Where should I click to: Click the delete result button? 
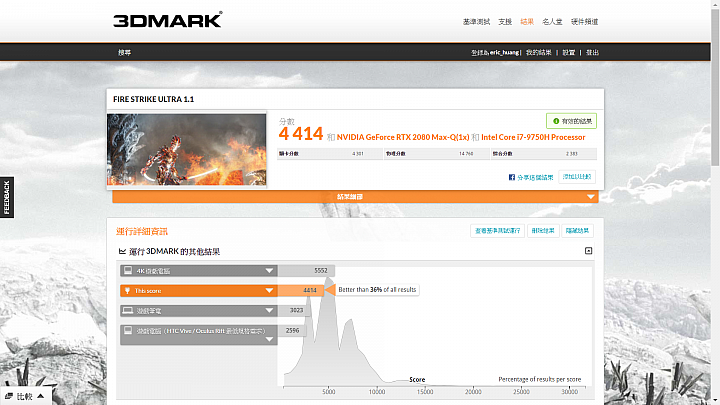543,231
